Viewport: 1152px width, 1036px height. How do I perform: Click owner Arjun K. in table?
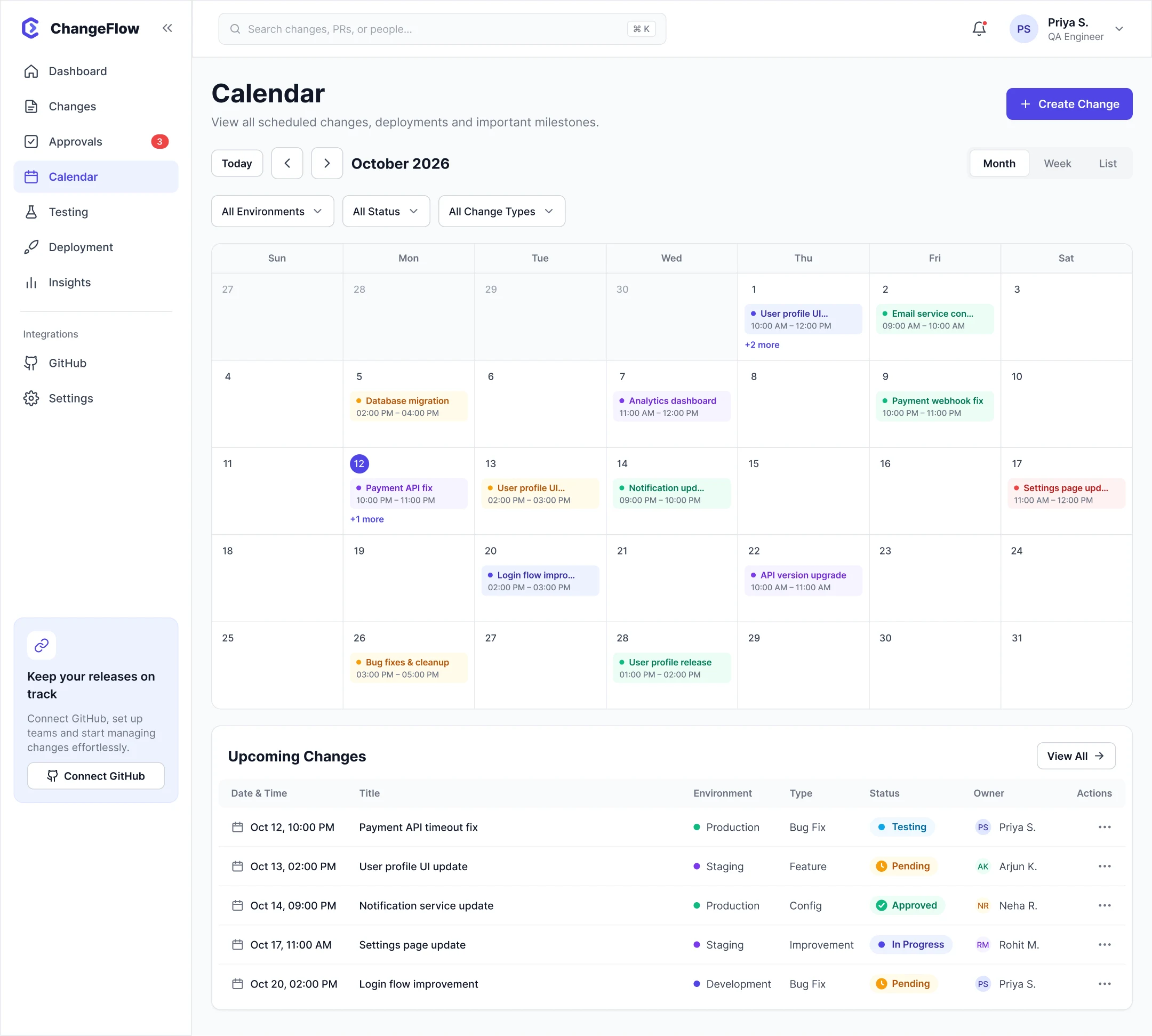(x=1006, y=866)
